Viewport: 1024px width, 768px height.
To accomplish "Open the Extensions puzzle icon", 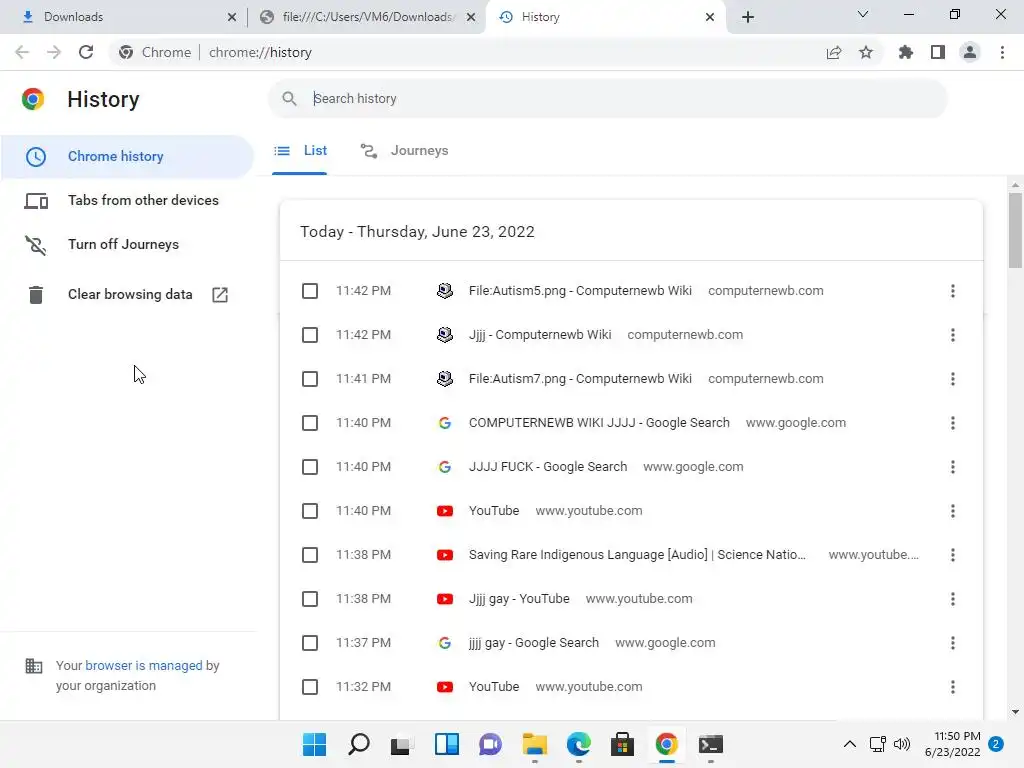I will click(906, 52).
